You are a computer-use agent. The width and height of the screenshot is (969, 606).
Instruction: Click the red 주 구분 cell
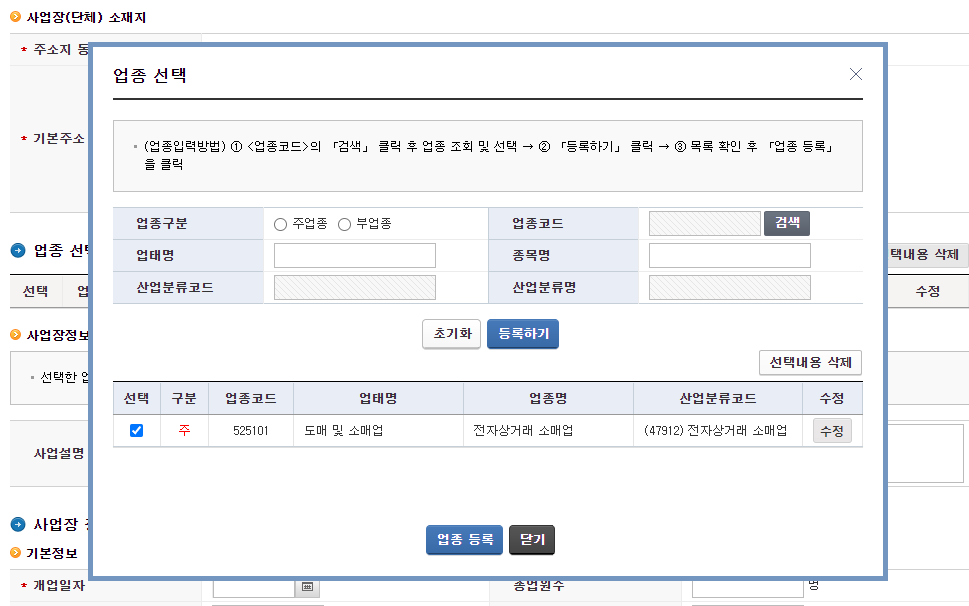[x=184, y=431]
